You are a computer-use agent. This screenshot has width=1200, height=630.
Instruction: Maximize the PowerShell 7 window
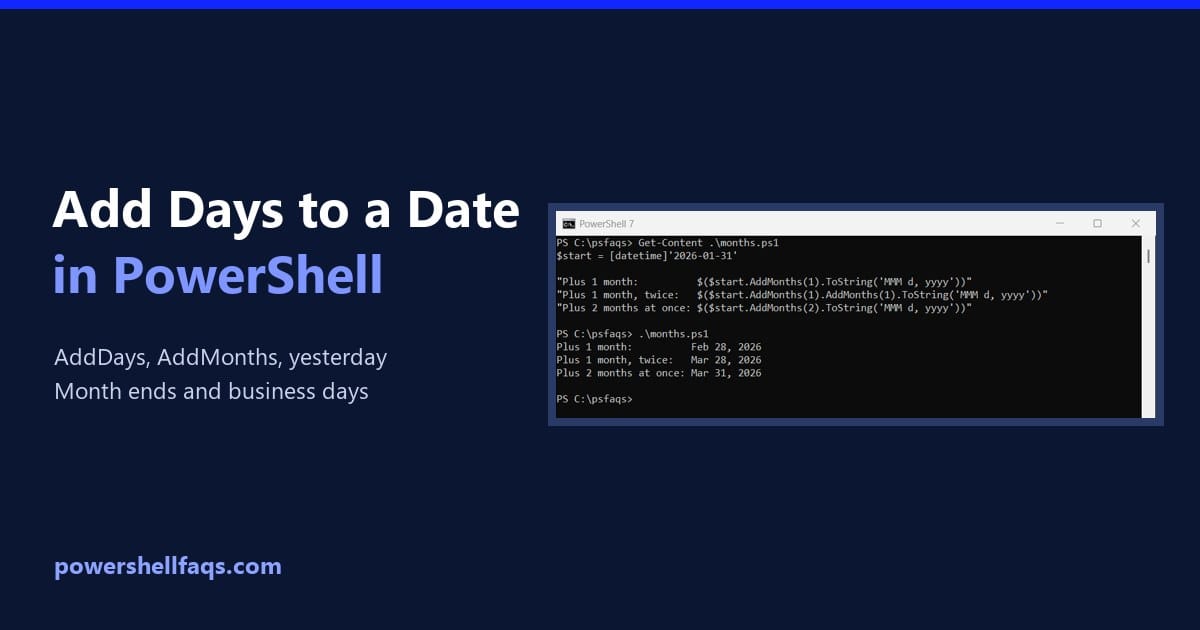click(x=1097, y=223)
